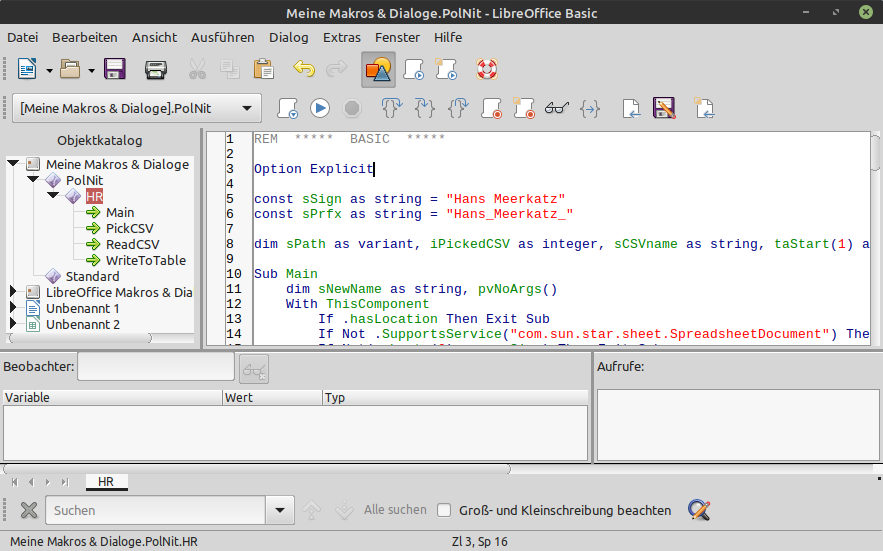883x551 pixels.
Task: Open the Ansicht menu
Action: coord(154,38)
